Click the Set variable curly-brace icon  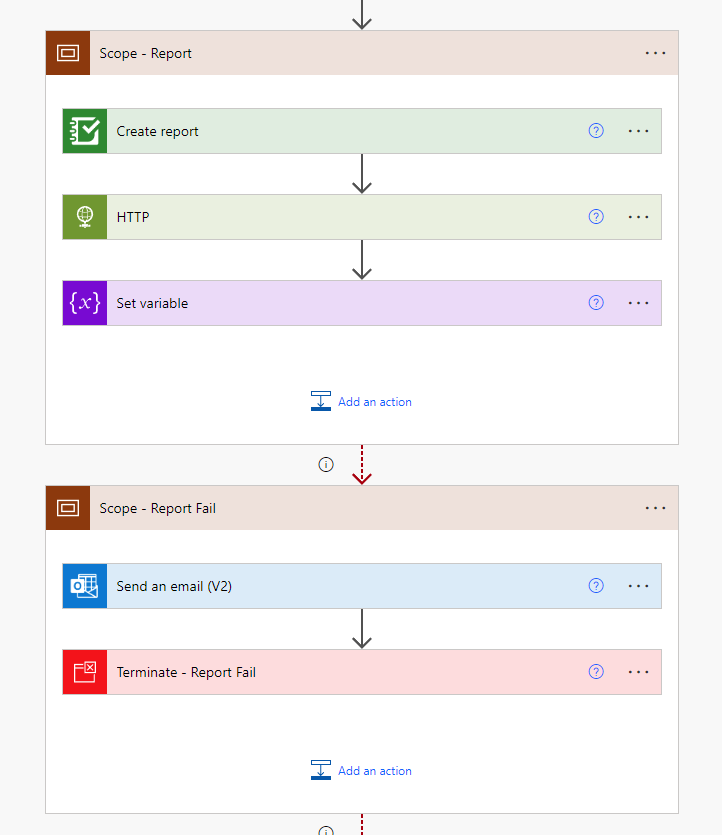tap(85, 303)
